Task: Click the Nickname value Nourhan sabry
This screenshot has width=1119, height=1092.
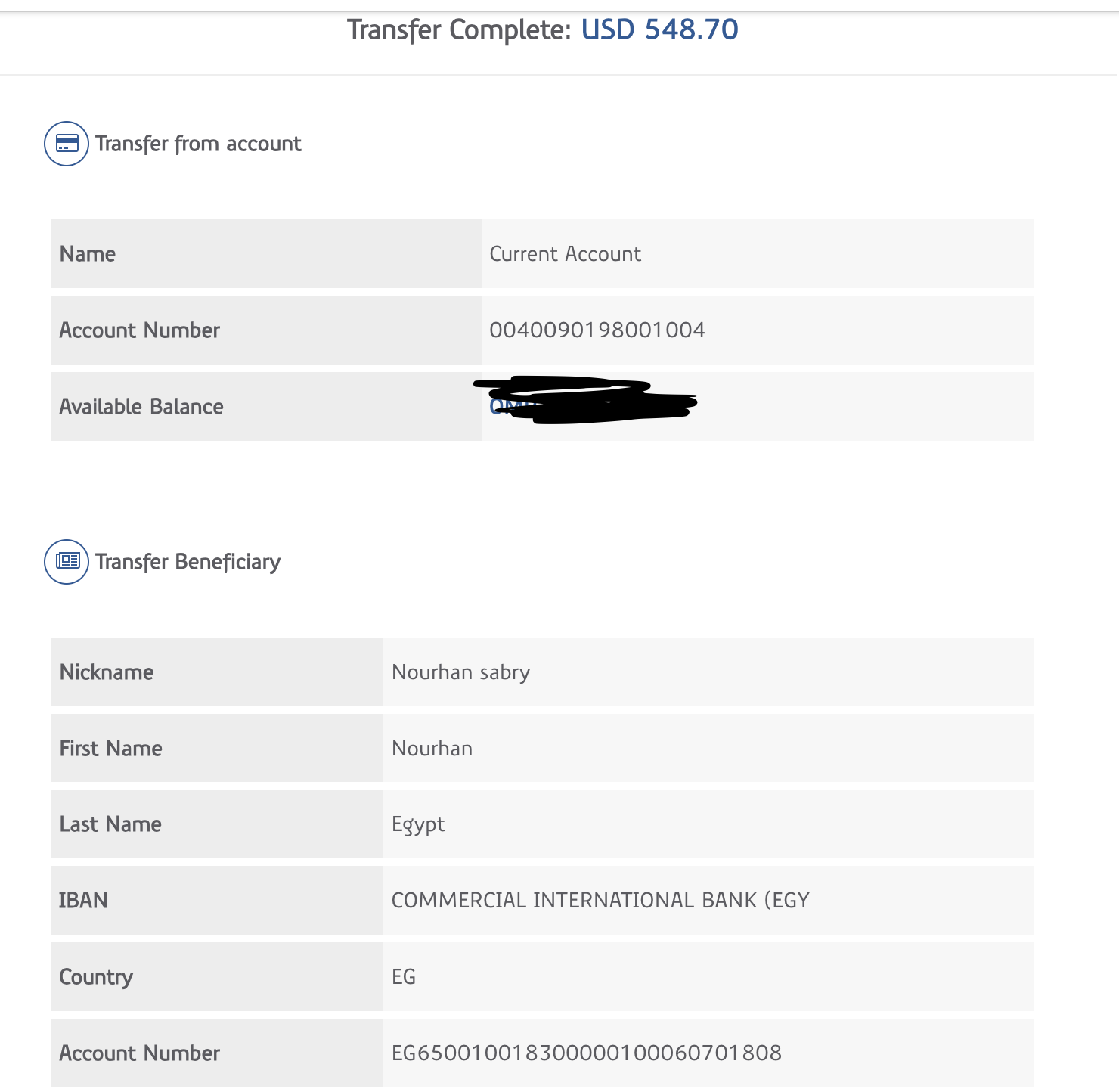Action: pos(460,672)
